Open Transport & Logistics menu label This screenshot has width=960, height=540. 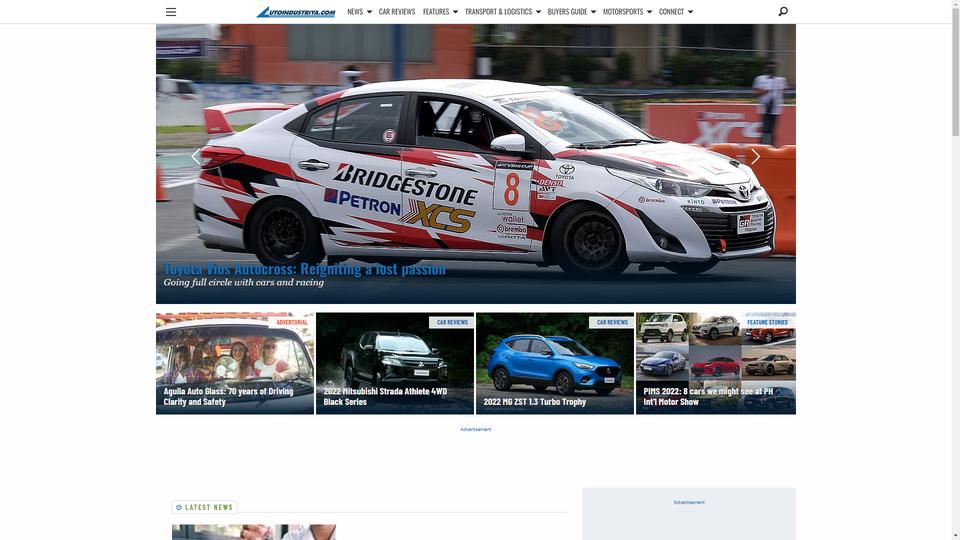click(x=498, y=12)
